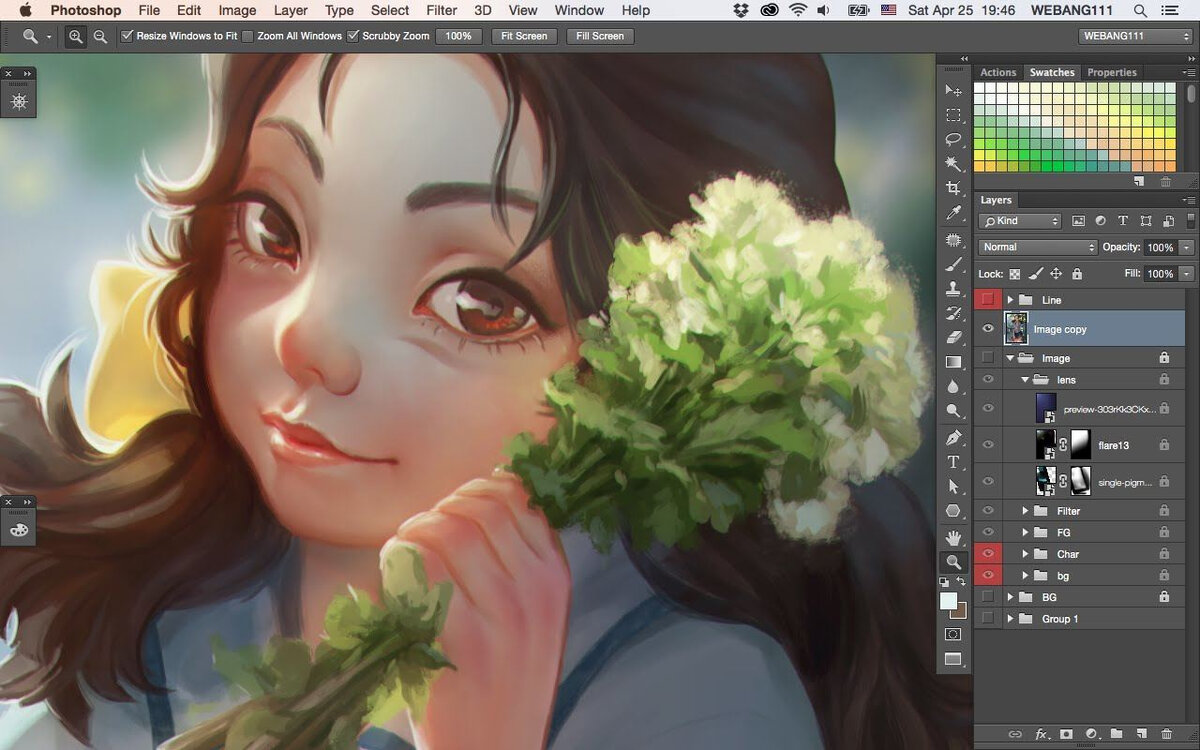This screenshot has width=1200, height=750.
Task: Open the Window menu
Action: pos(579,10)
